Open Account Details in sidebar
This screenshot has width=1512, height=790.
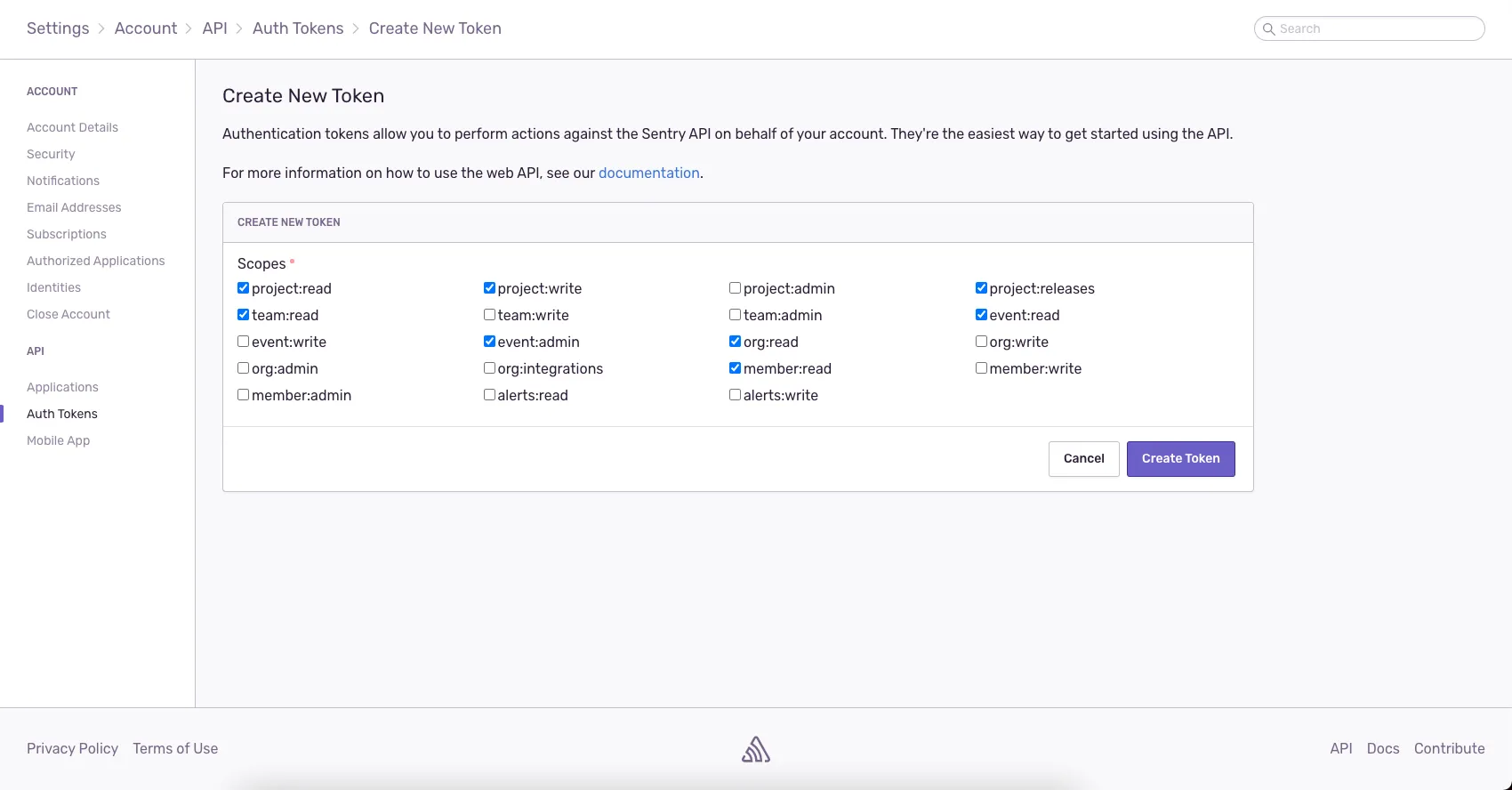tap(72, 127)
